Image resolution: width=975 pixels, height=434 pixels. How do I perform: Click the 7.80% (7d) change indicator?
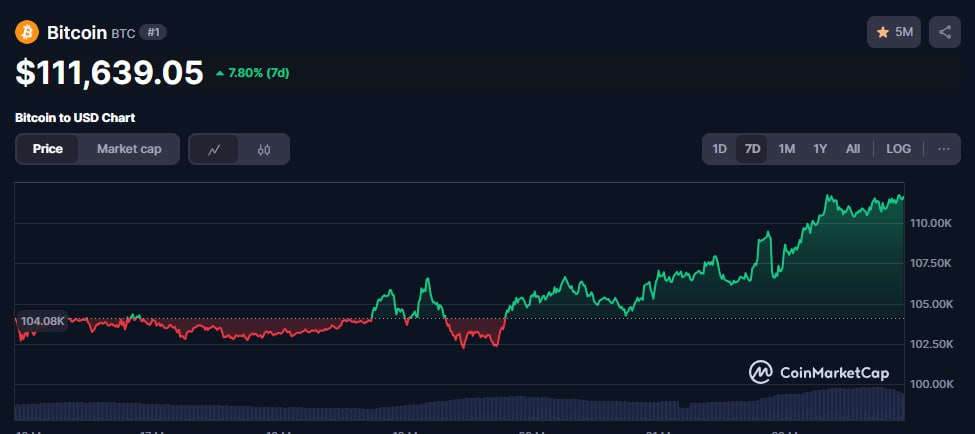click(x=252, y=73)
